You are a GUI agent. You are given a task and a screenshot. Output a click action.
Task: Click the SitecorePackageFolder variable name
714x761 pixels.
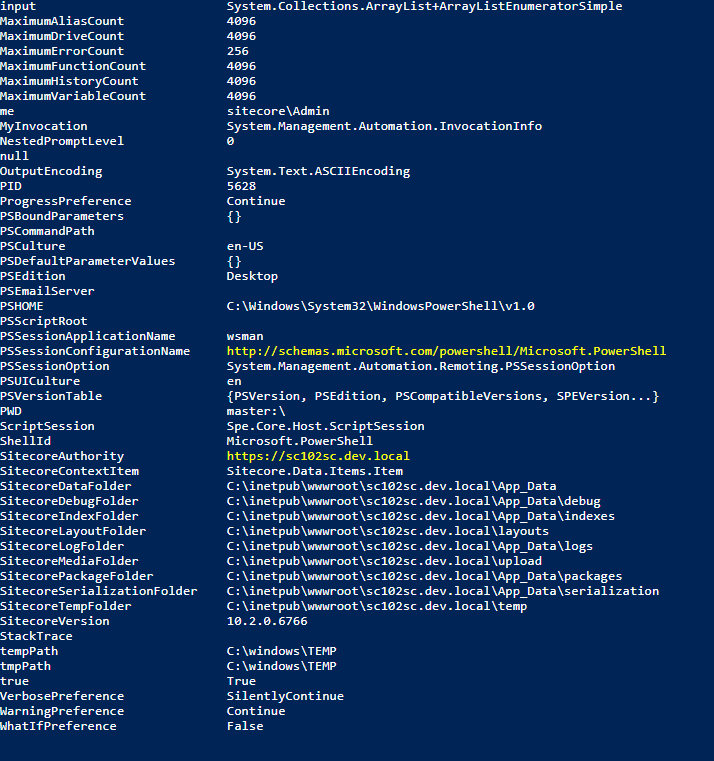tap(77, 576)
